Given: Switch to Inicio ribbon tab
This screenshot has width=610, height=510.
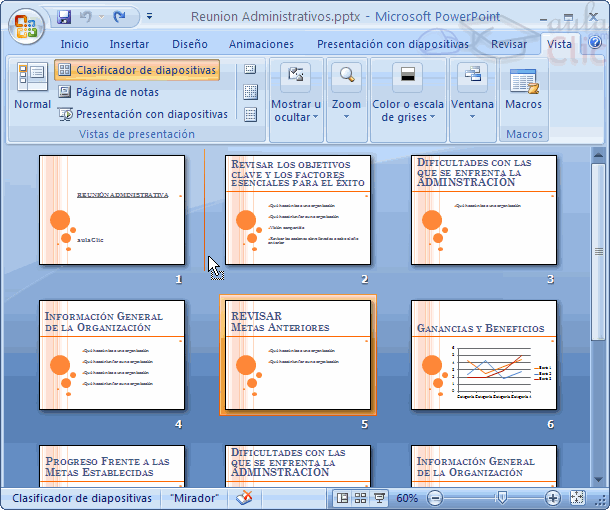Looking at the screenshot, I should tap(74, 44).
